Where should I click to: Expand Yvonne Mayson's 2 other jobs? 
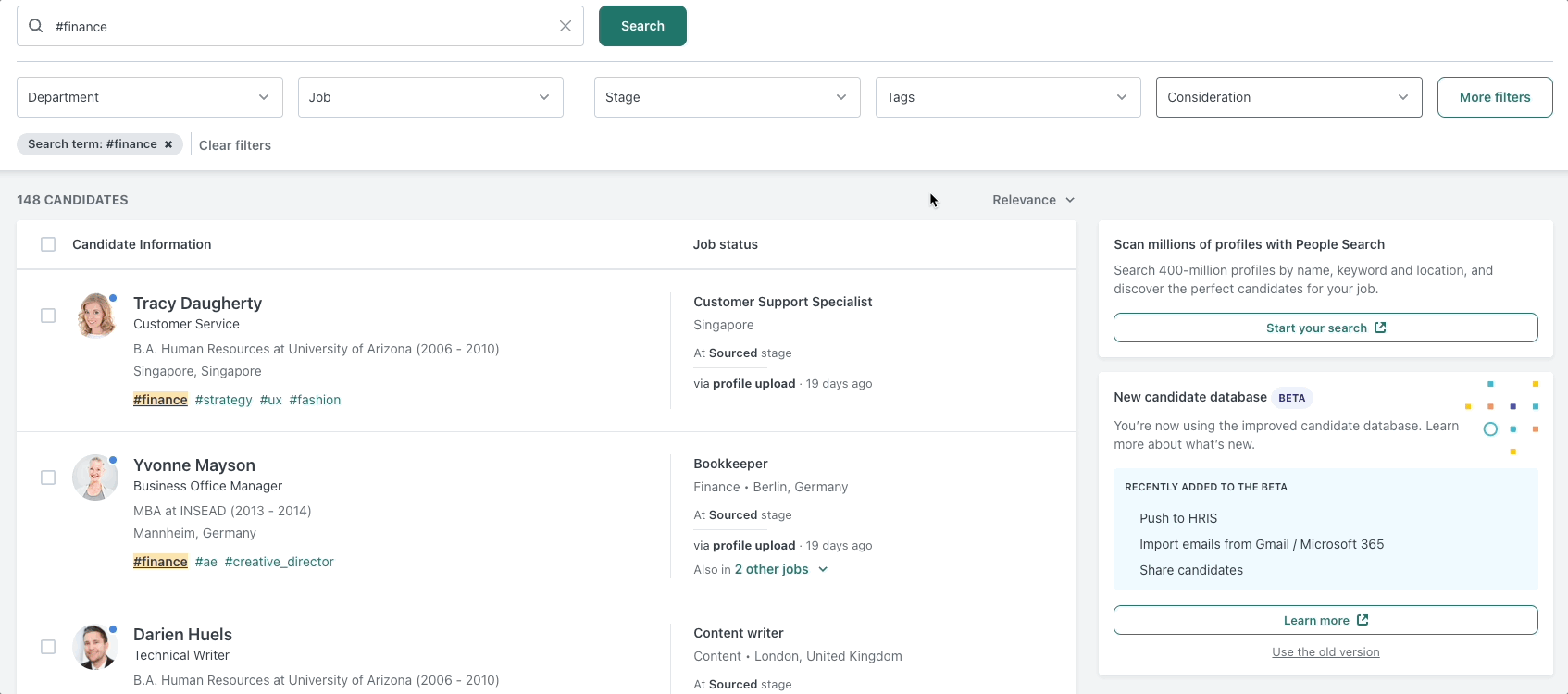tap(780, 569)
